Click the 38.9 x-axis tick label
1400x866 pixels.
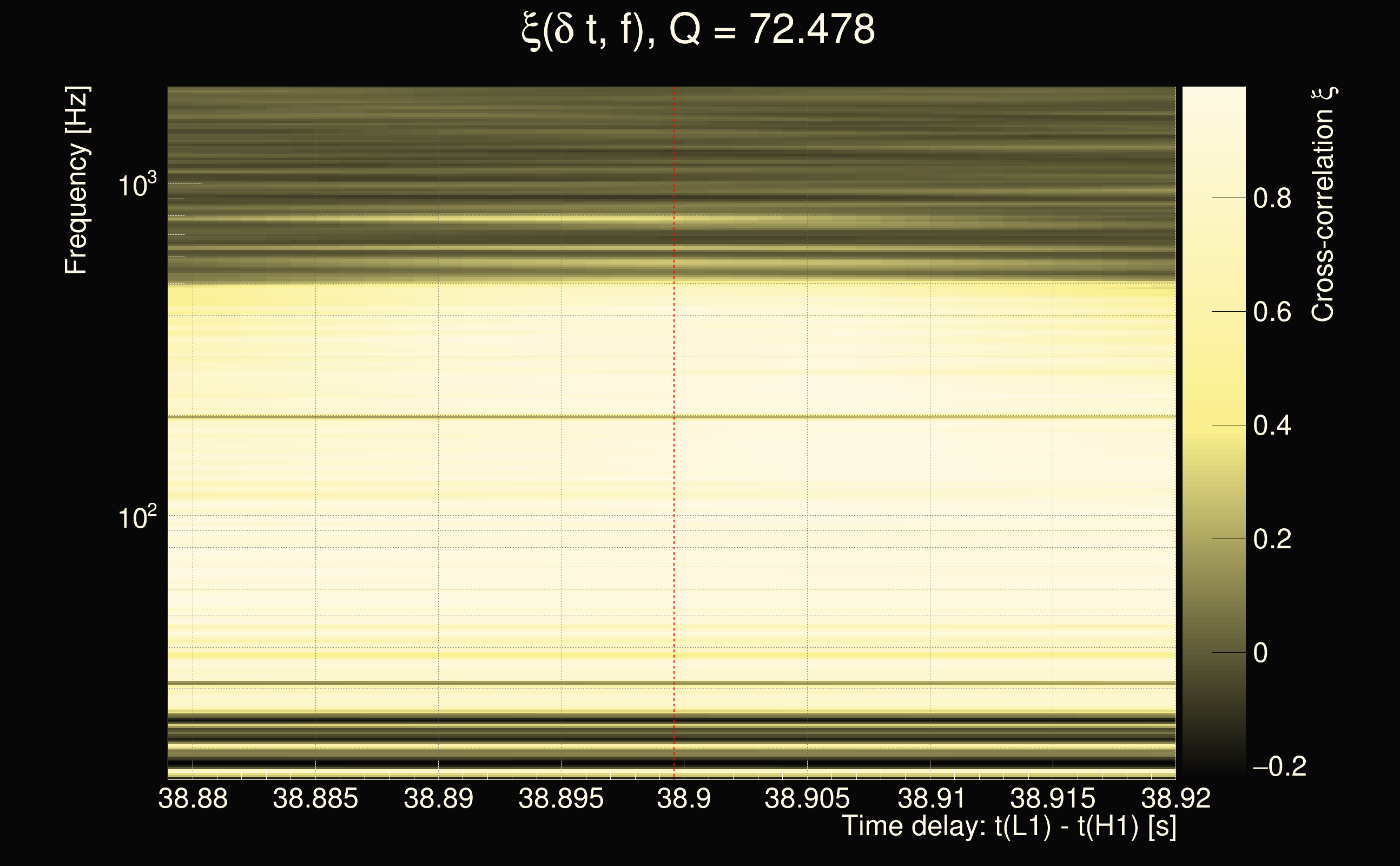pos(684,798)
